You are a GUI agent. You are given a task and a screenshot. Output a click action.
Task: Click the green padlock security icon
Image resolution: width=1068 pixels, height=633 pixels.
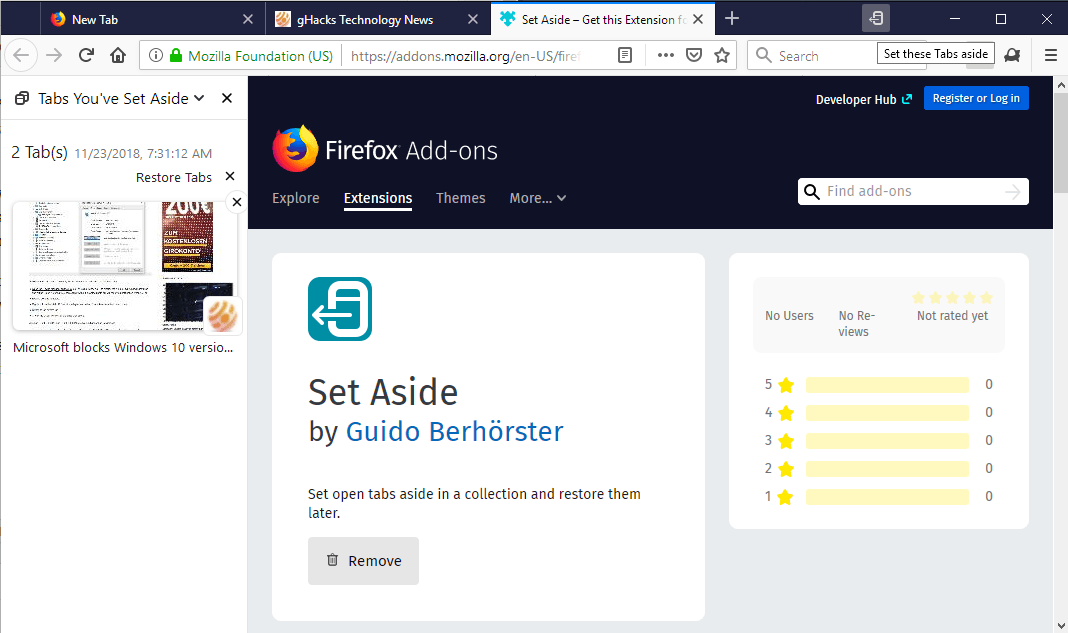coord(176,55)
